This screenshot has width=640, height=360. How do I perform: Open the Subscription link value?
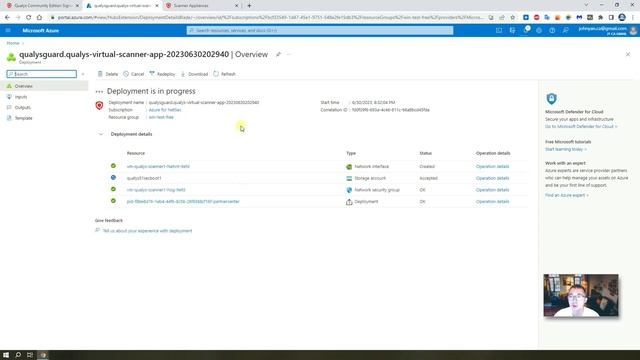[x=165, y=110]
